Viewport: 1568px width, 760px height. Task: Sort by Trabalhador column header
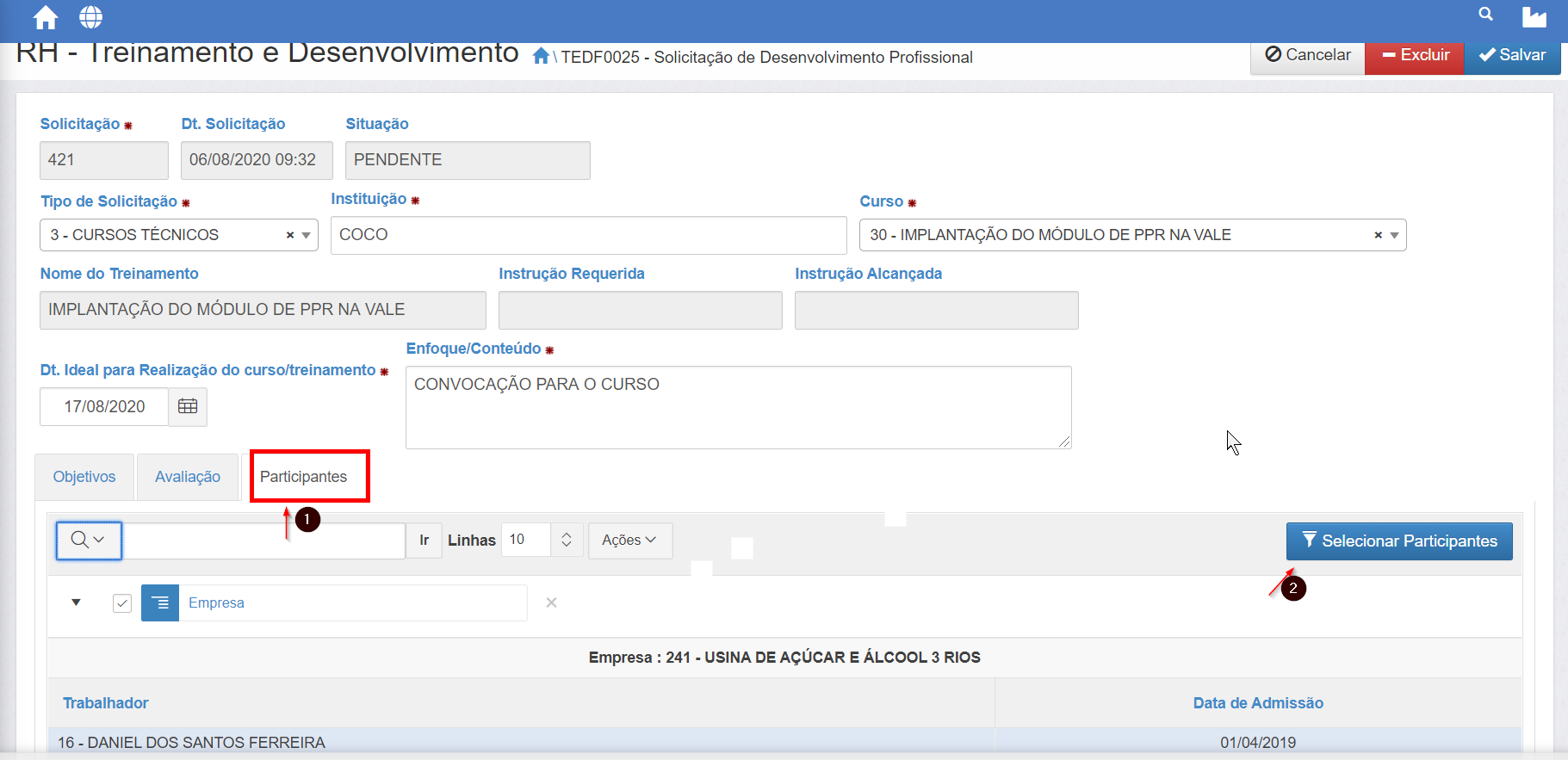point(106,703)
